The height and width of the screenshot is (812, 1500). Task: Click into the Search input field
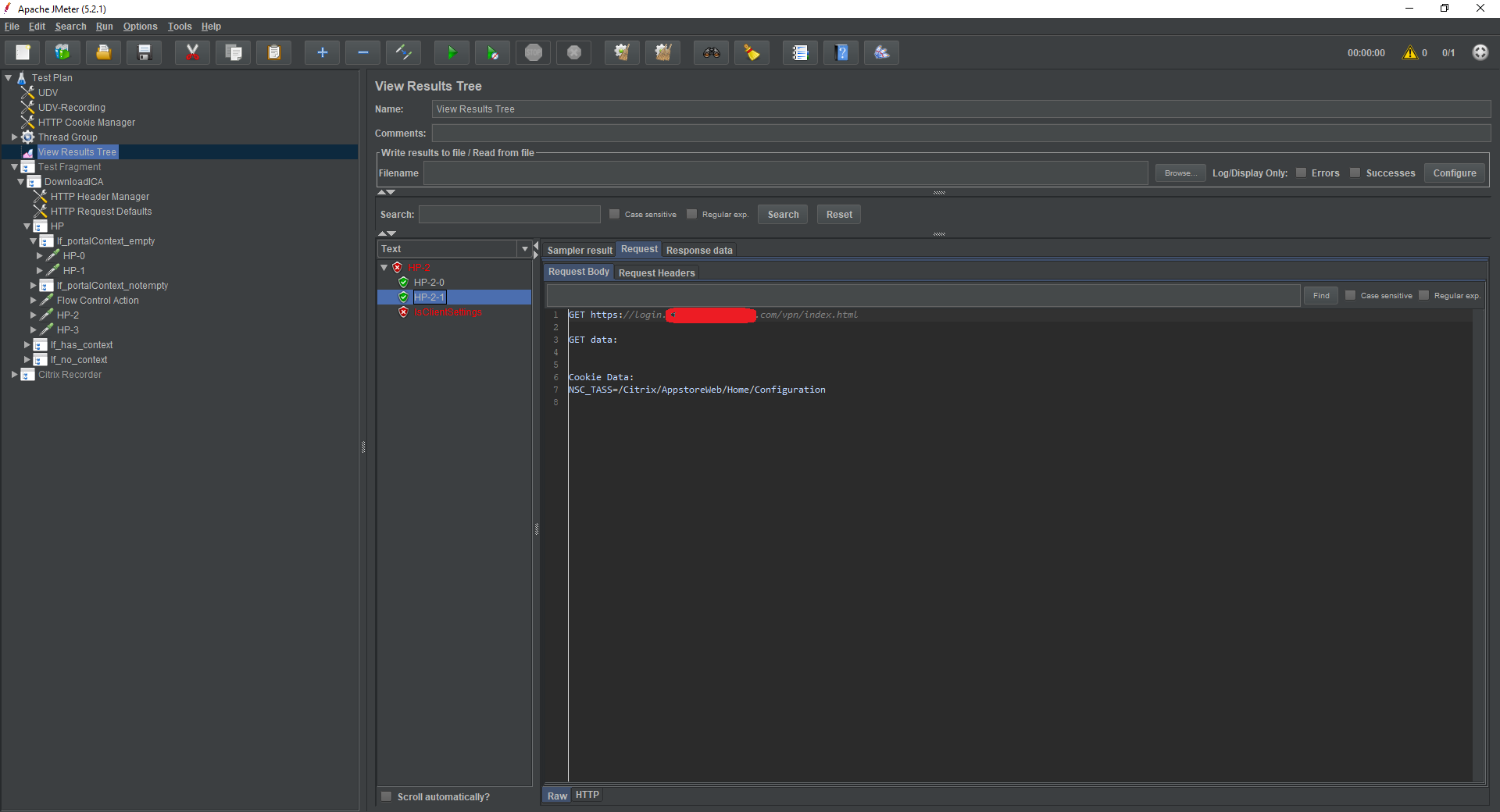(x=509, y=214)
